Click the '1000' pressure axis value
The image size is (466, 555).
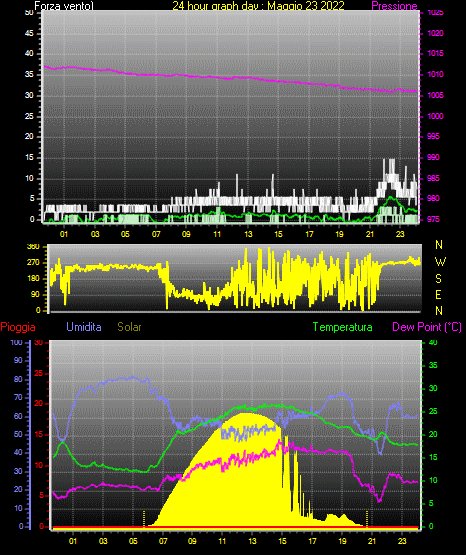[435, 116]
